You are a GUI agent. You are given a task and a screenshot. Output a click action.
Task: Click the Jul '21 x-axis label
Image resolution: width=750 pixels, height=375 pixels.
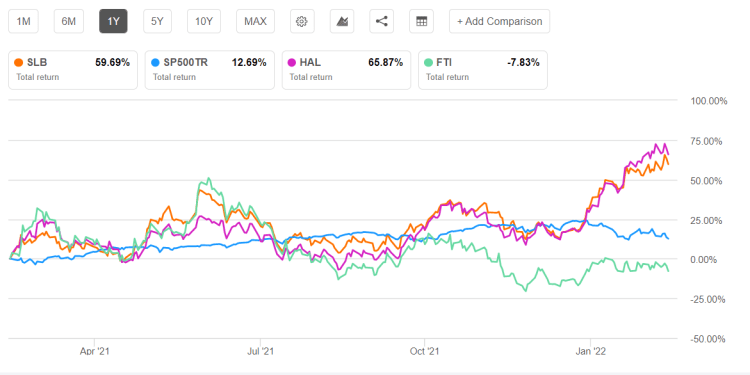pyautogui.click(x=260, y=352)
